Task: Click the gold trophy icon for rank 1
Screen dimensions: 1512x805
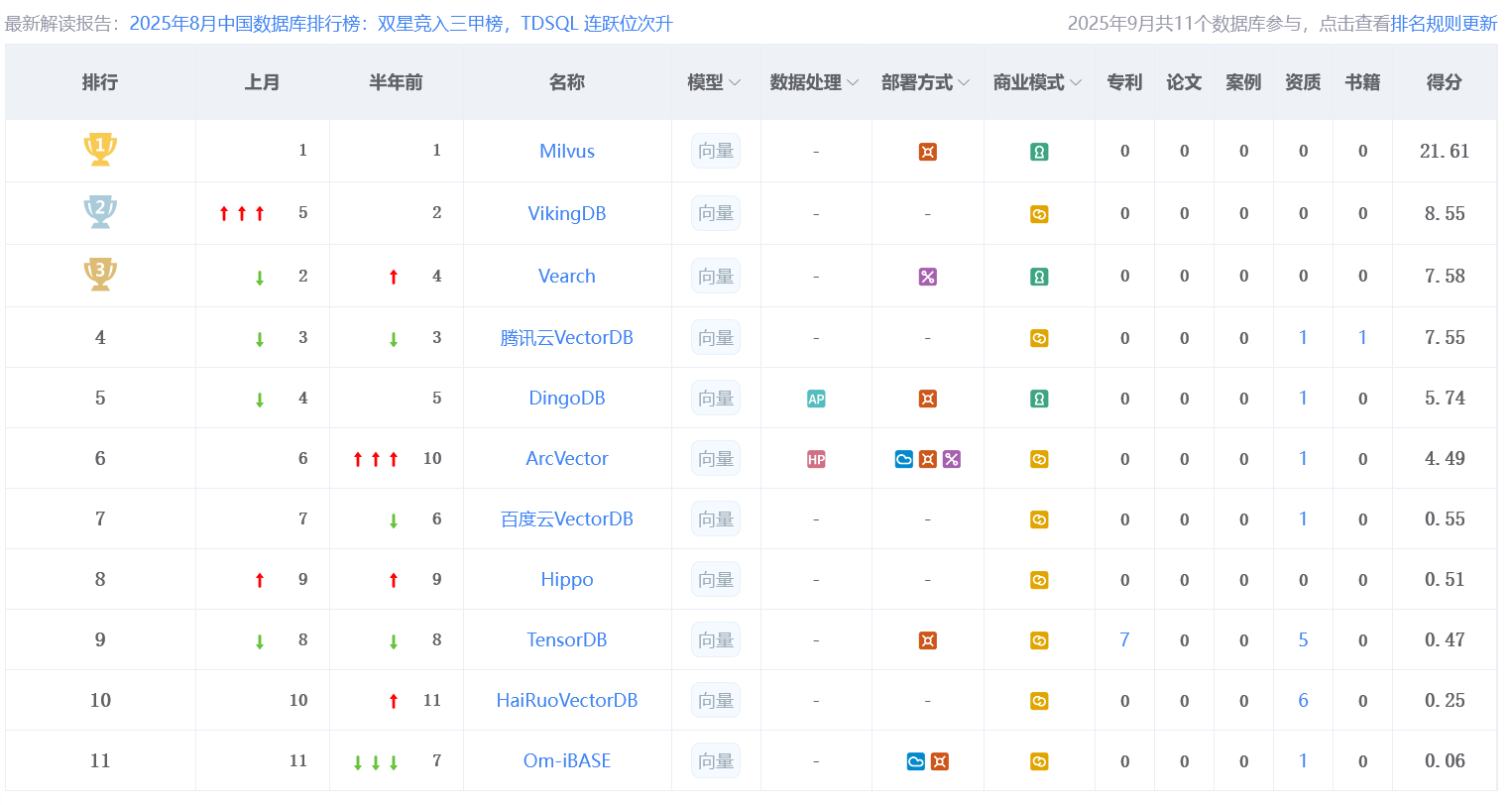Action: [x=100, y=150]
